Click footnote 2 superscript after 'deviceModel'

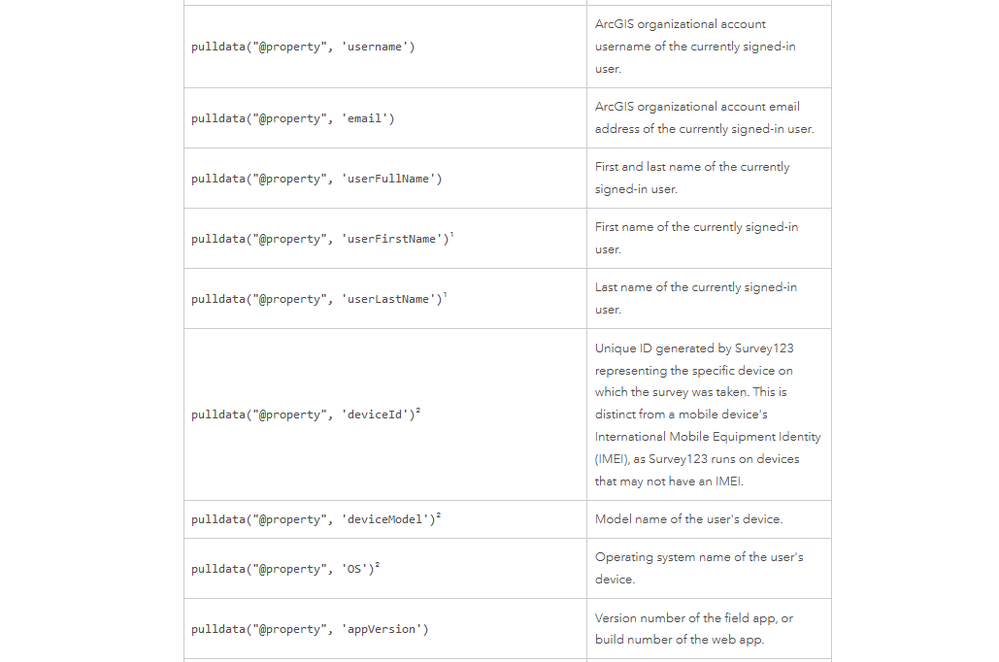(x=439, y=516)
